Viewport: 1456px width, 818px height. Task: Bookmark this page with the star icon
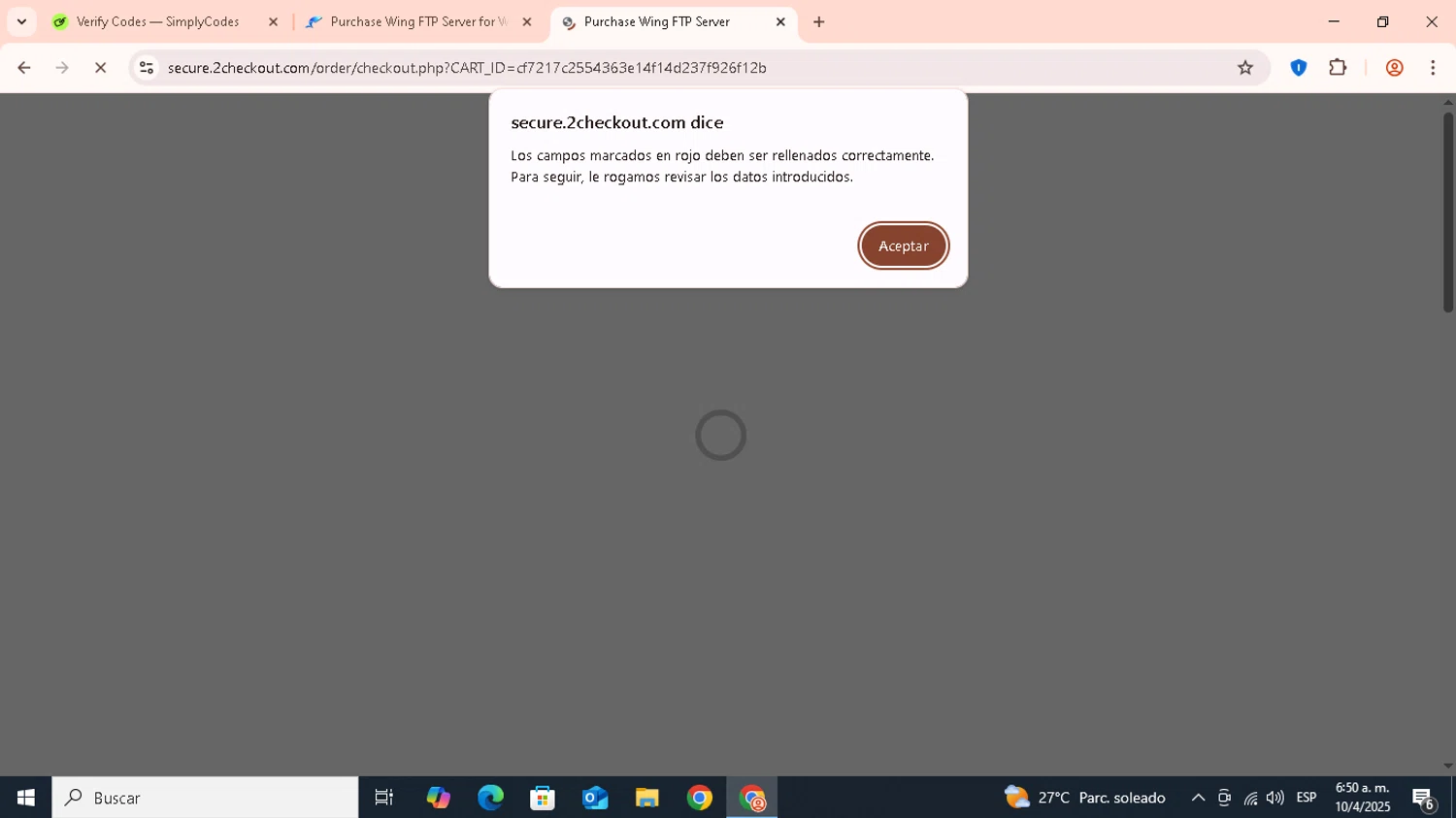pos(1245,67)
